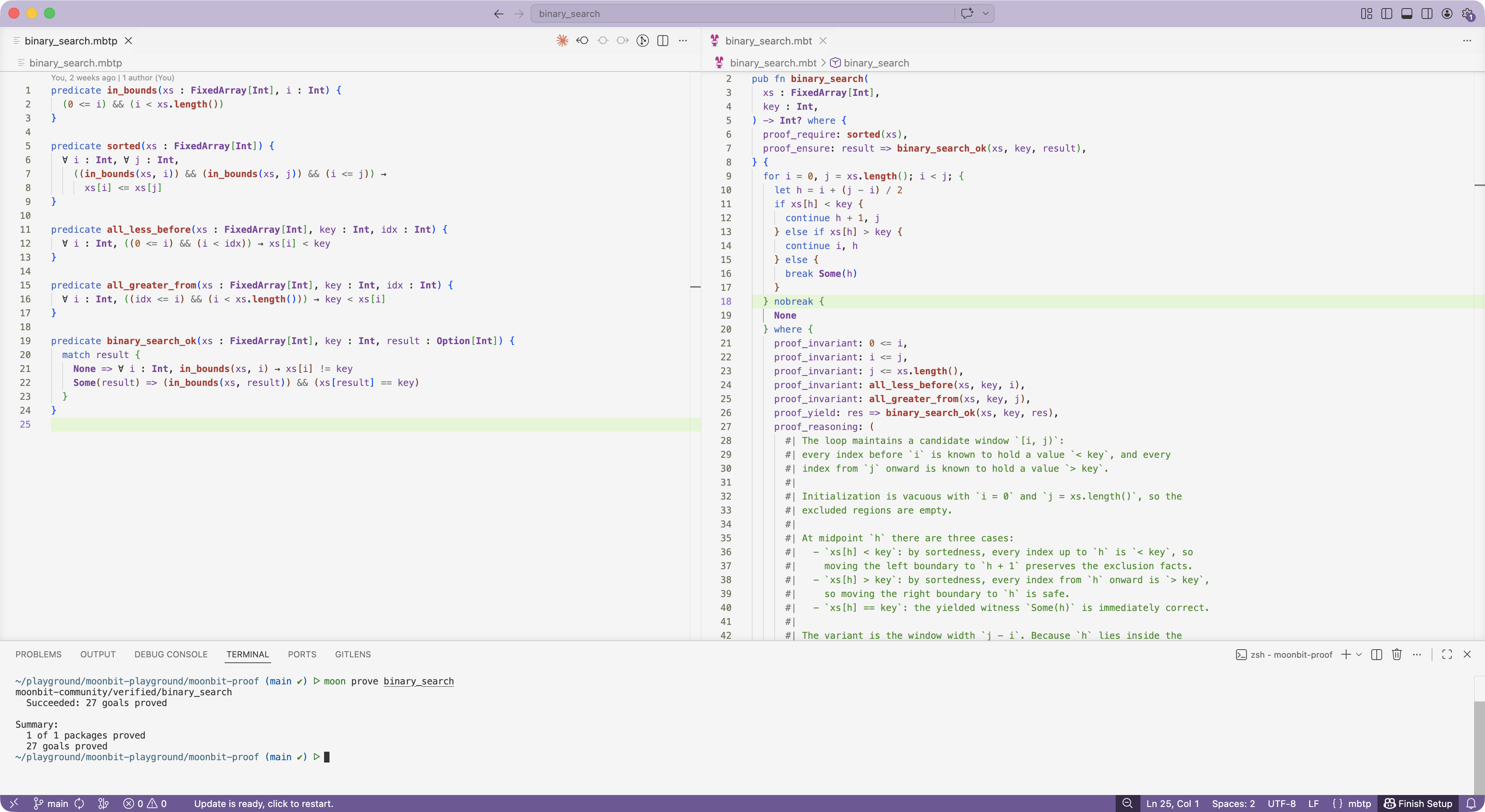Click the Finish Setup status button

(x=1418, y=803)
